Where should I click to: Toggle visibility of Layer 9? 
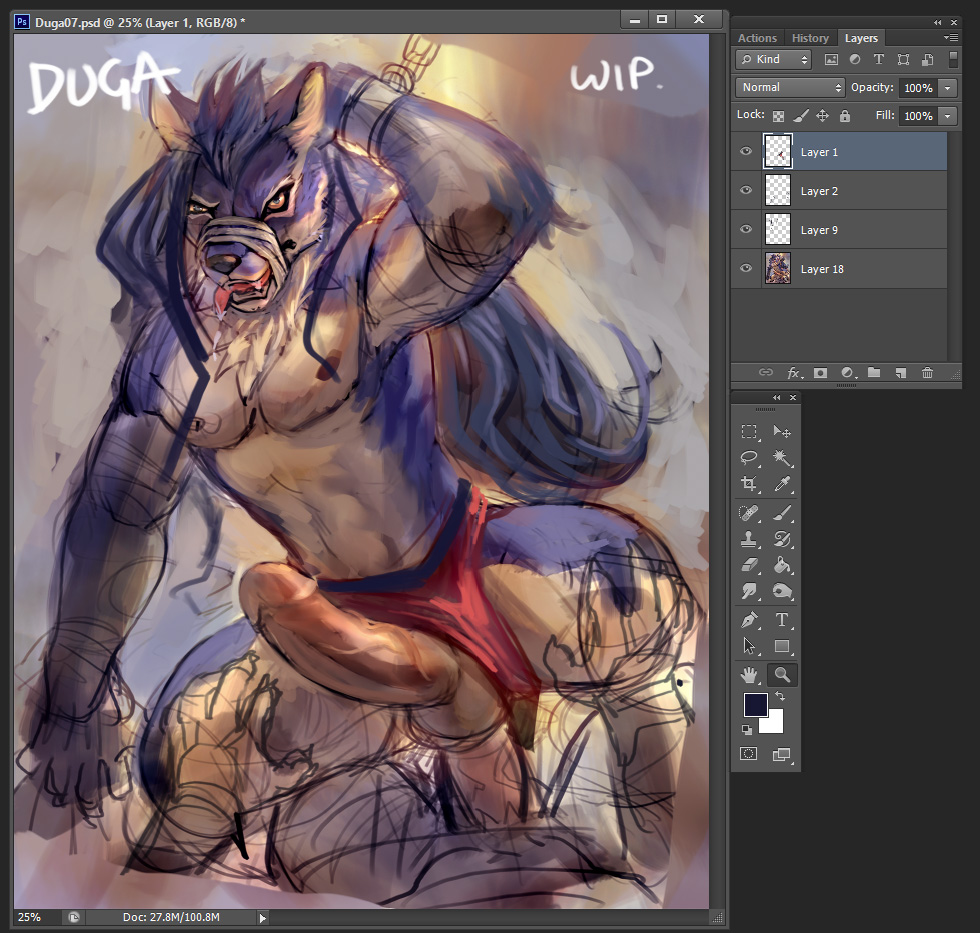point(746,229)
